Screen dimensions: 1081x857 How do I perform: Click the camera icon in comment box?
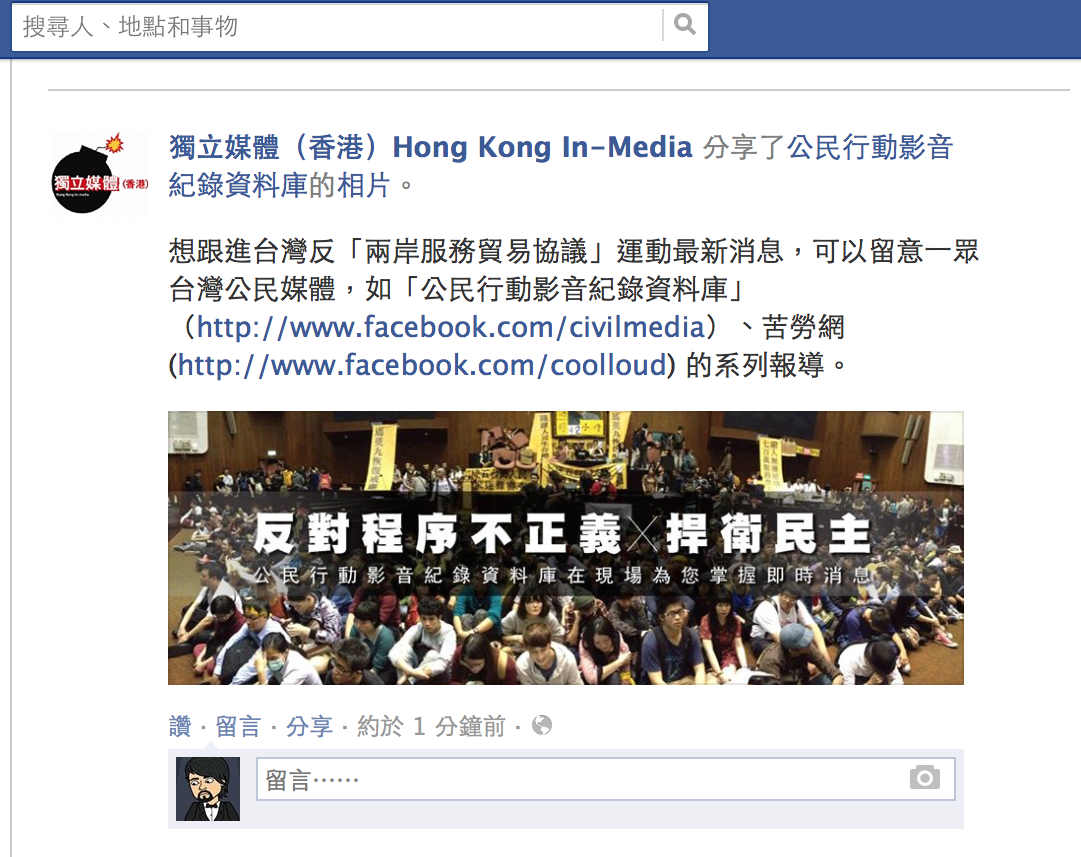pos(925,778)
